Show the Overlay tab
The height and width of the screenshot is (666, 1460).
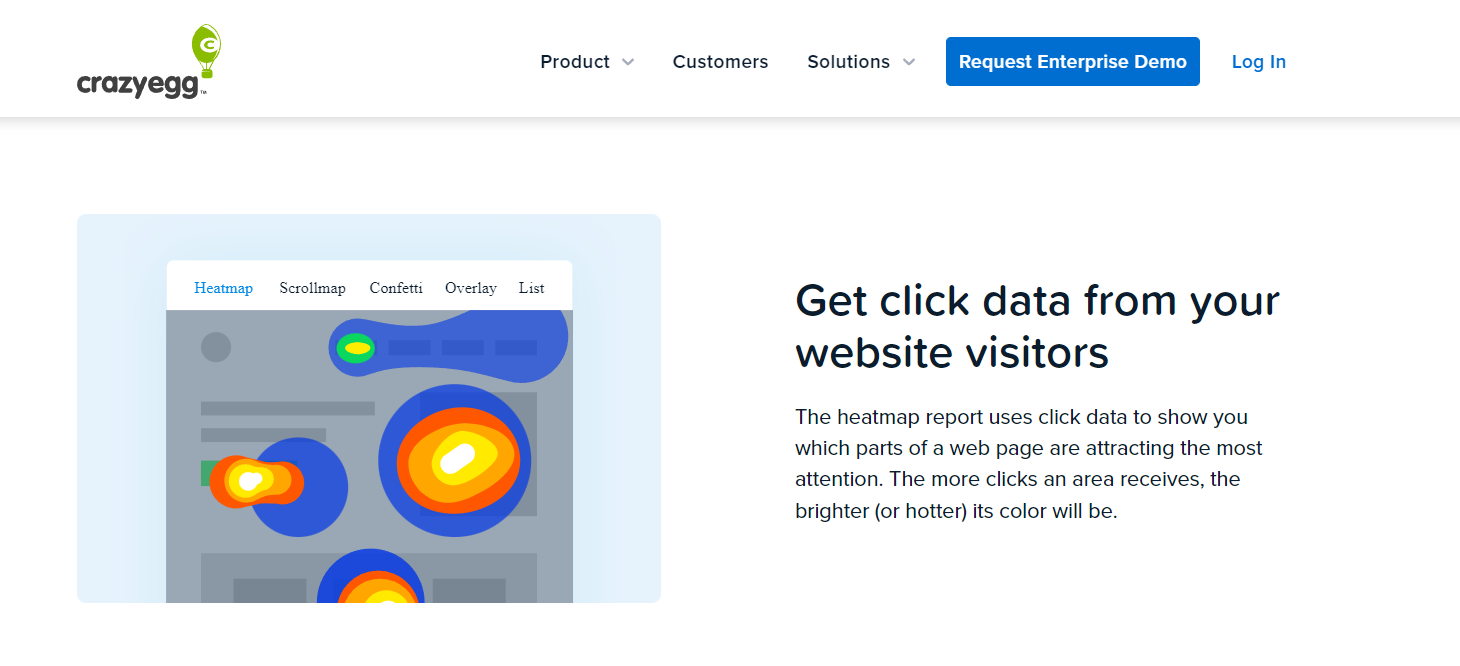(471, 288)
